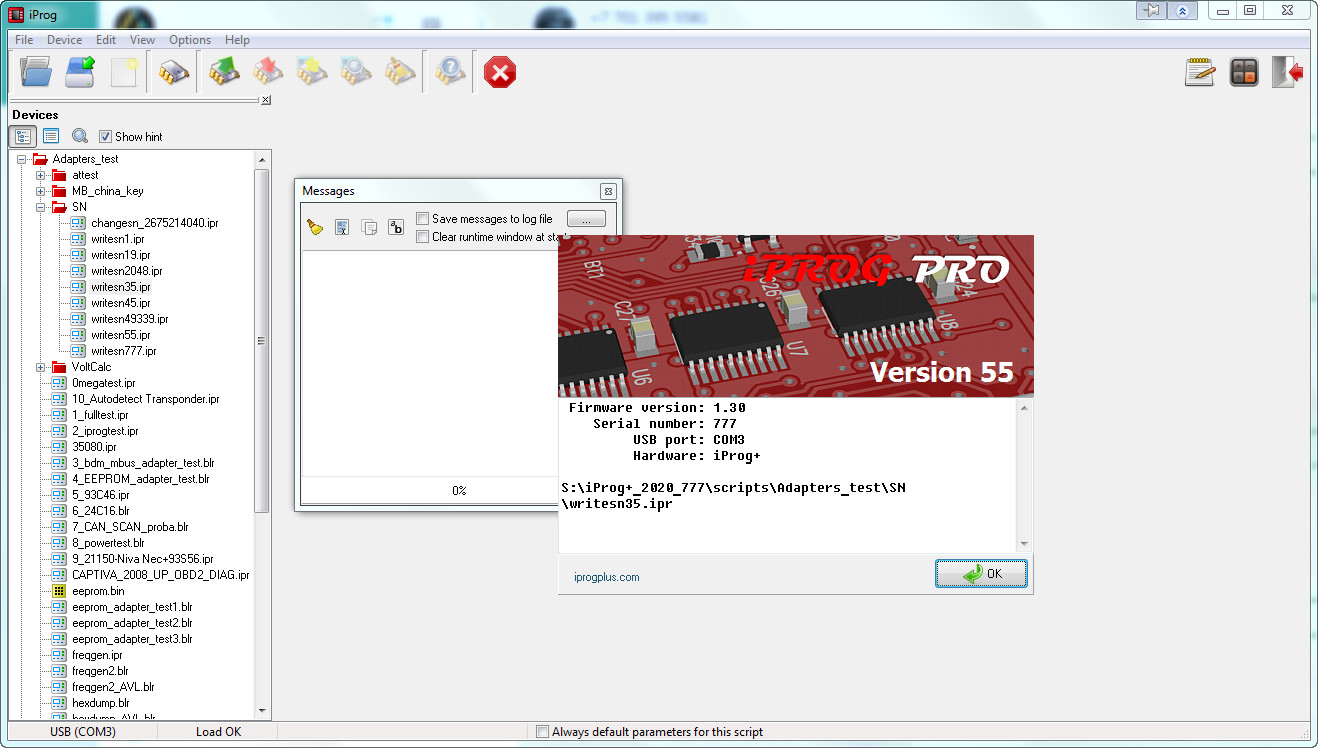Switch Devices panel to tree view icon
This screenshot has height=748, width=1318.
24,136
